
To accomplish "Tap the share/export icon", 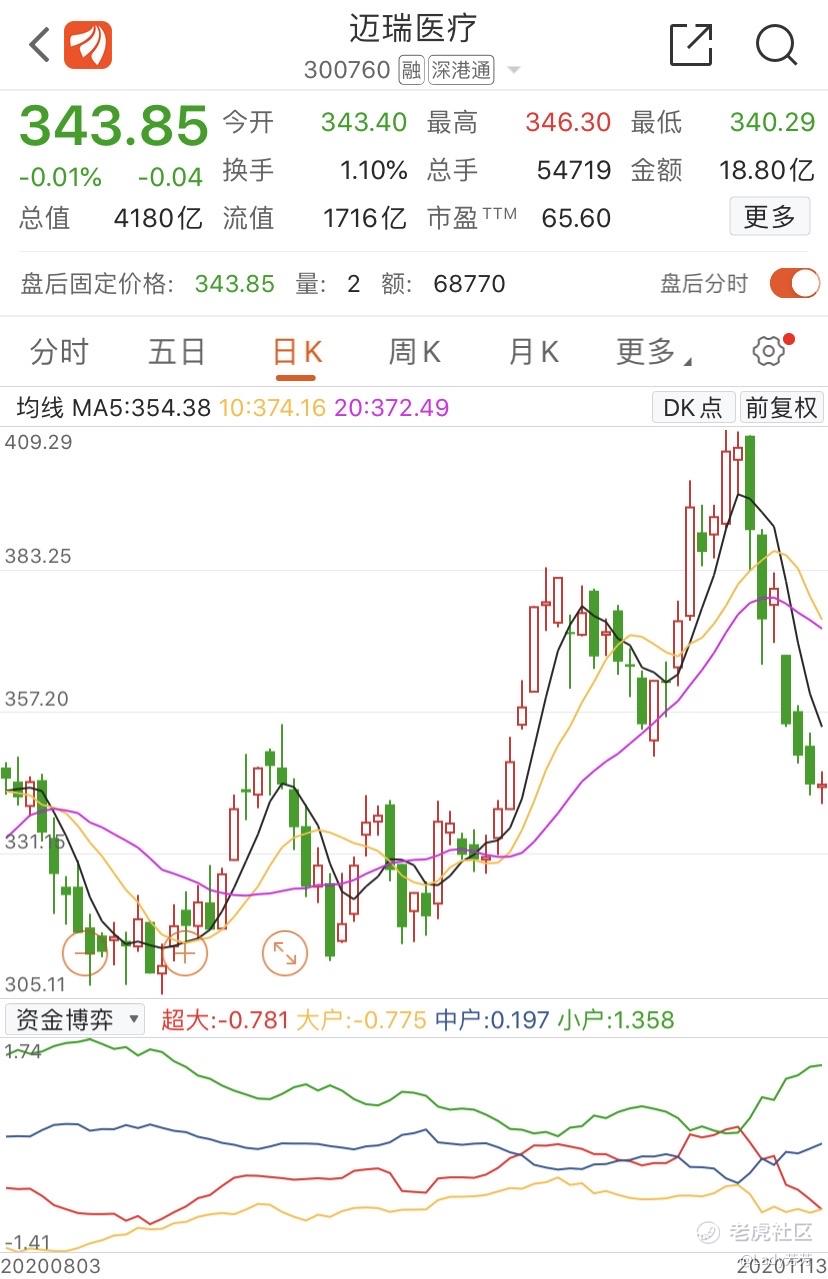I will [690, 45].
